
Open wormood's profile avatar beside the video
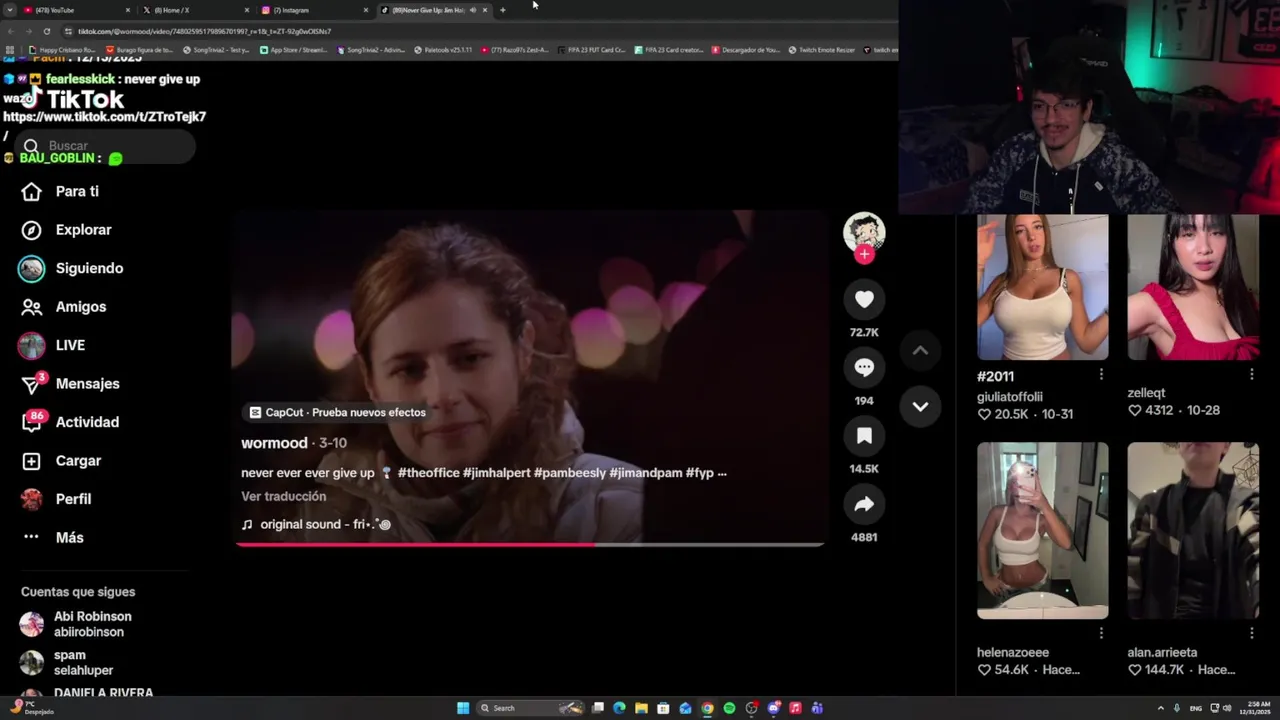pos(864,232)
